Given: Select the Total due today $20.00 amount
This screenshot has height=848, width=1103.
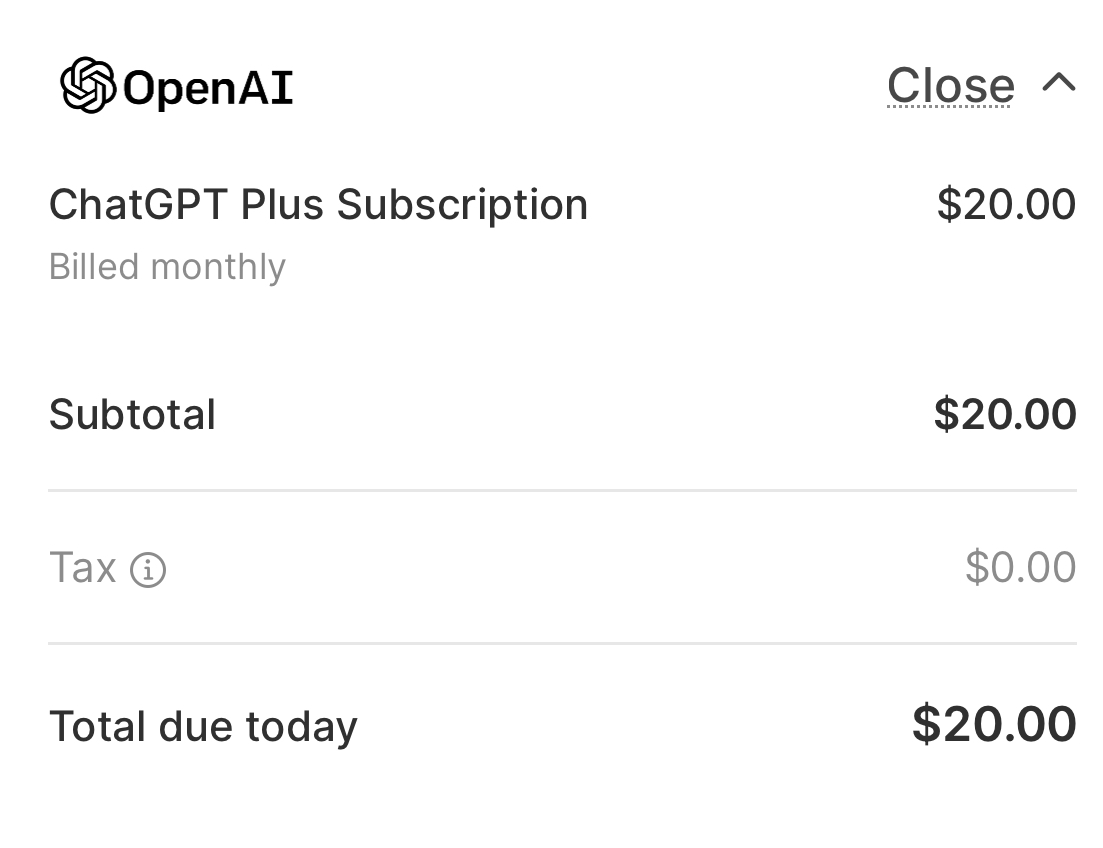Looking at the screenshot, I should click(993, 725).
